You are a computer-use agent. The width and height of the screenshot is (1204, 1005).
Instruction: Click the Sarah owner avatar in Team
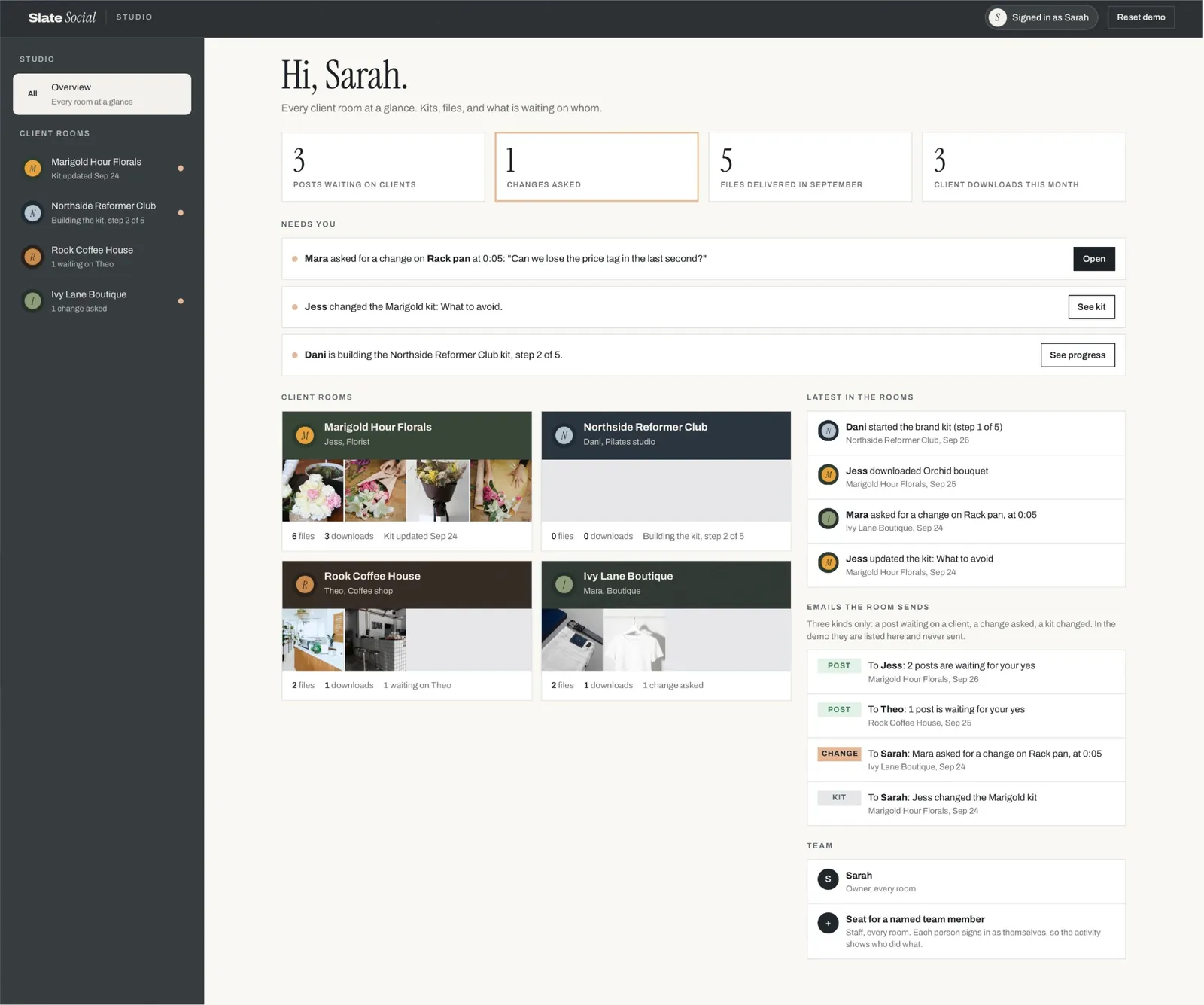click(828, 879)
